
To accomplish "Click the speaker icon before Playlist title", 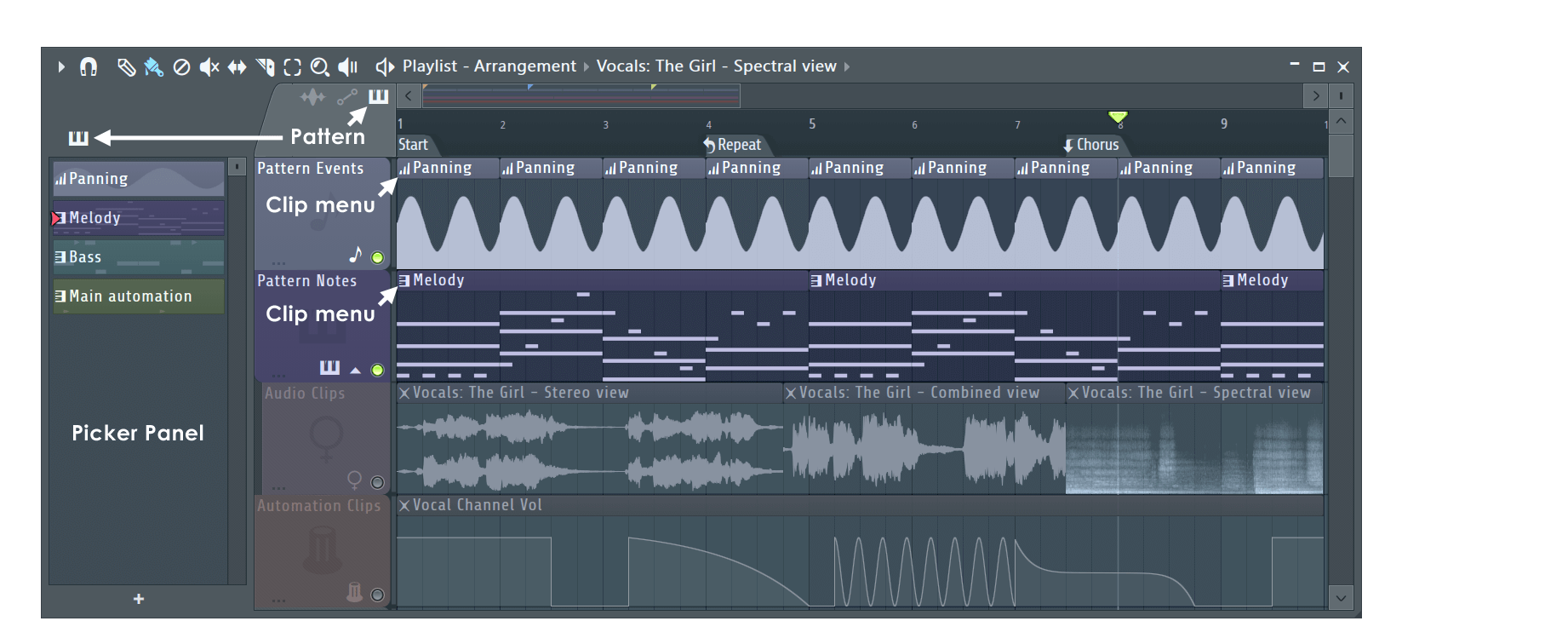I will (x=385, y=66).
